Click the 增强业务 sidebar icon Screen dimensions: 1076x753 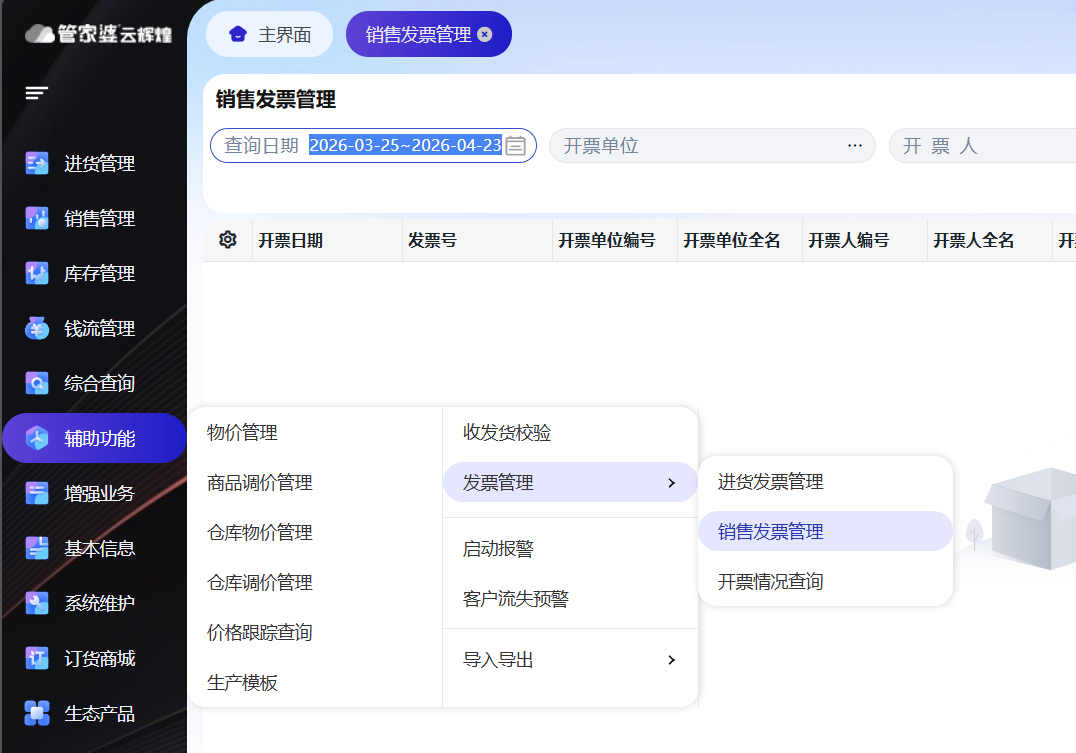[x=37, y=493]
